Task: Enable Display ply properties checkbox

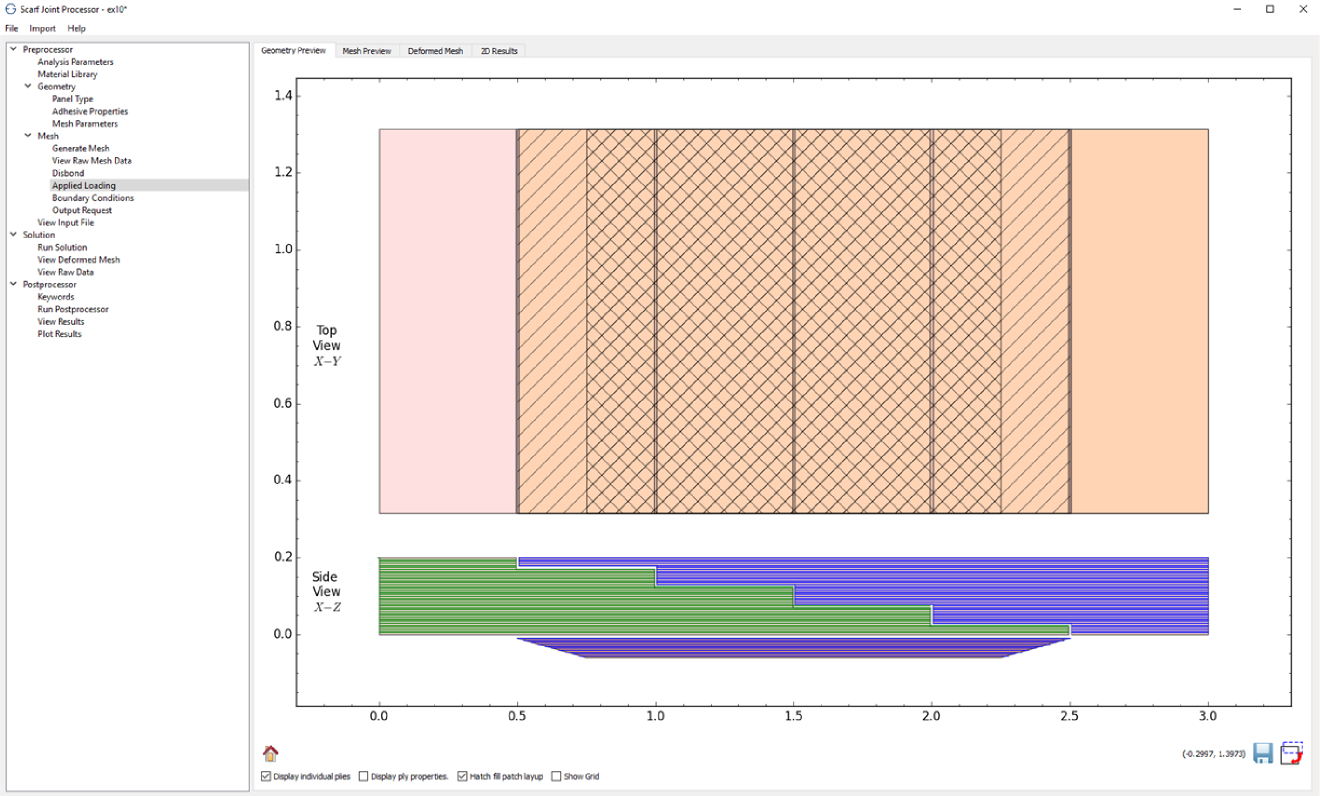Action: (363, 776)
